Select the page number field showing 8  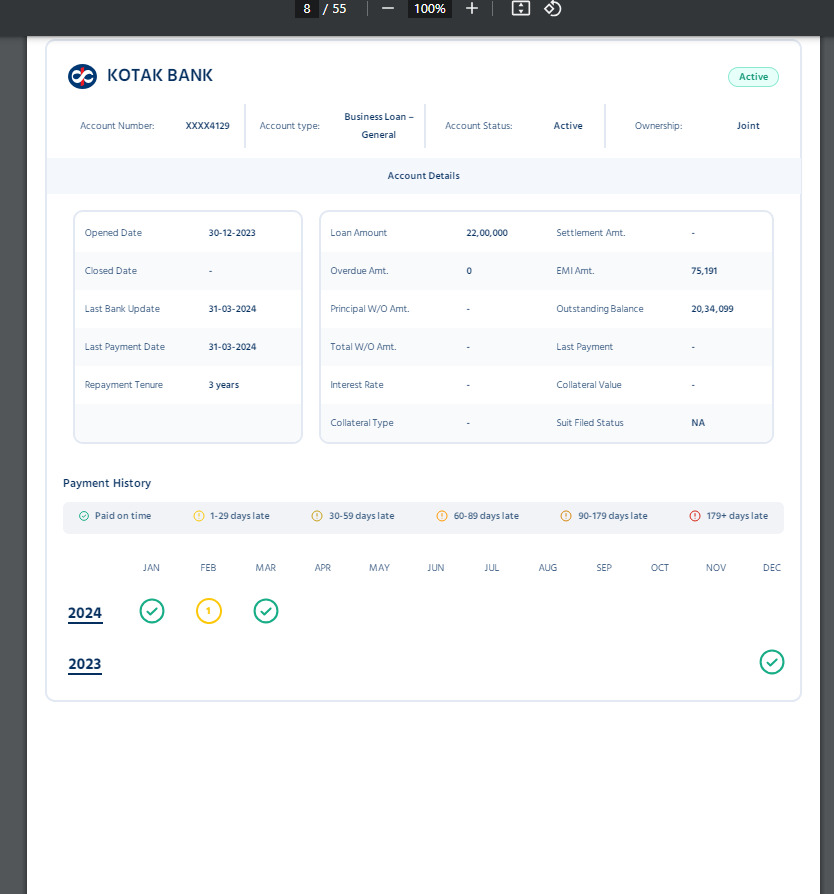(307, 9)
